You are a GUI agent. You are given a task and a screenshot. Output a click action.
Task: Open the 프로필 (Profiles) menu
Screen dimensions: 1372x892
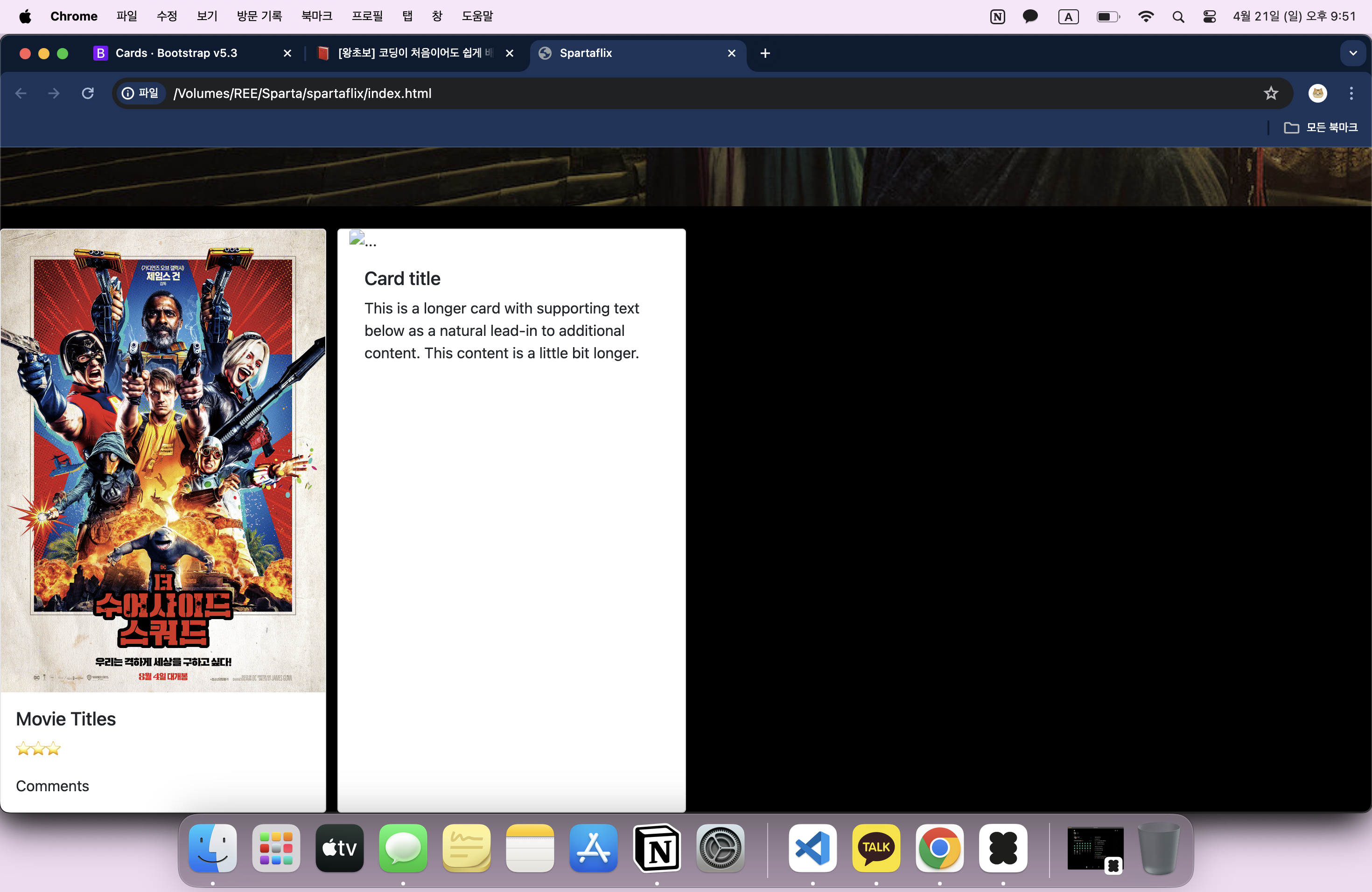[x=367, y=16]
